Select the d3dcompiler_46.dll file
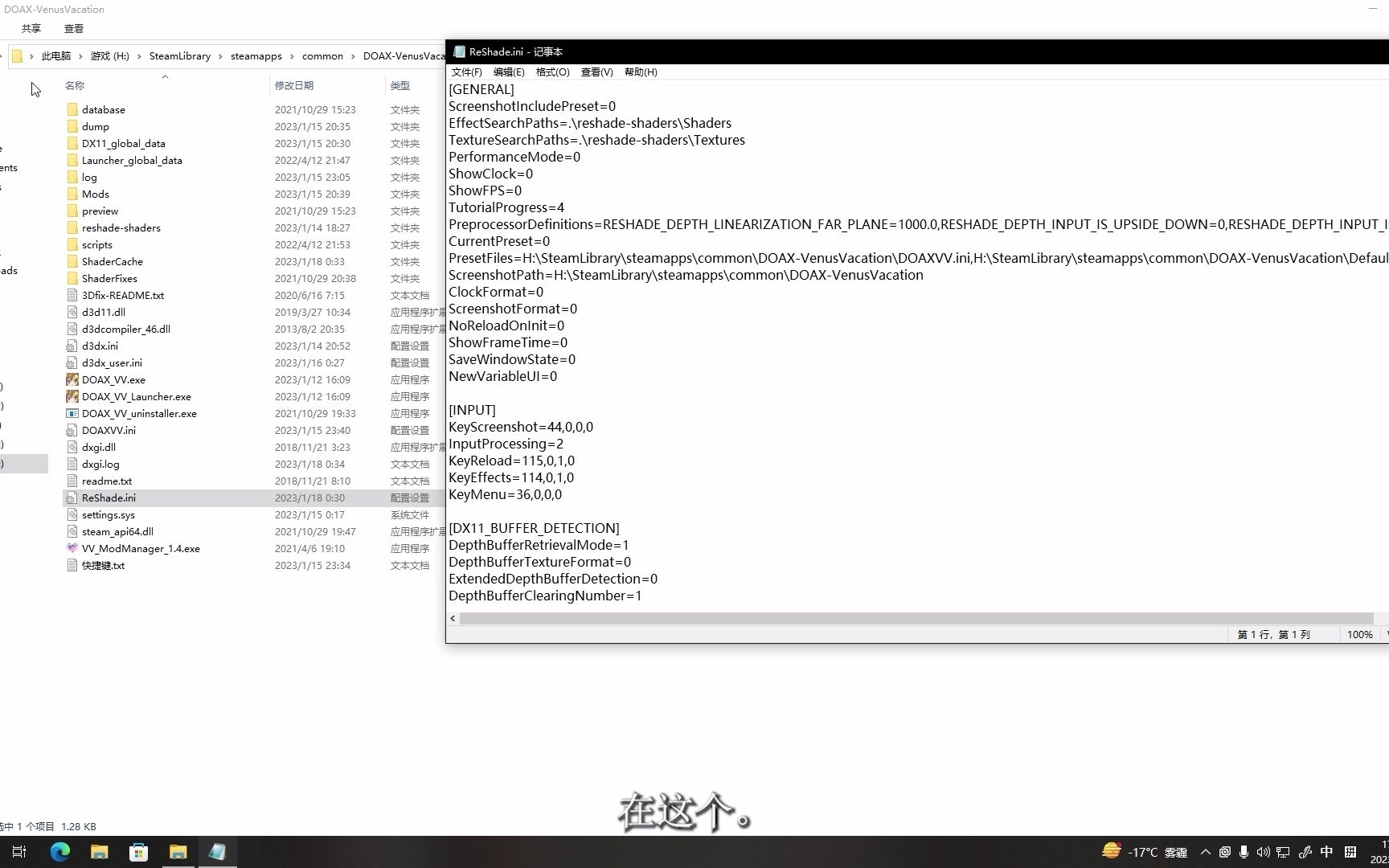 click(126, 329)
